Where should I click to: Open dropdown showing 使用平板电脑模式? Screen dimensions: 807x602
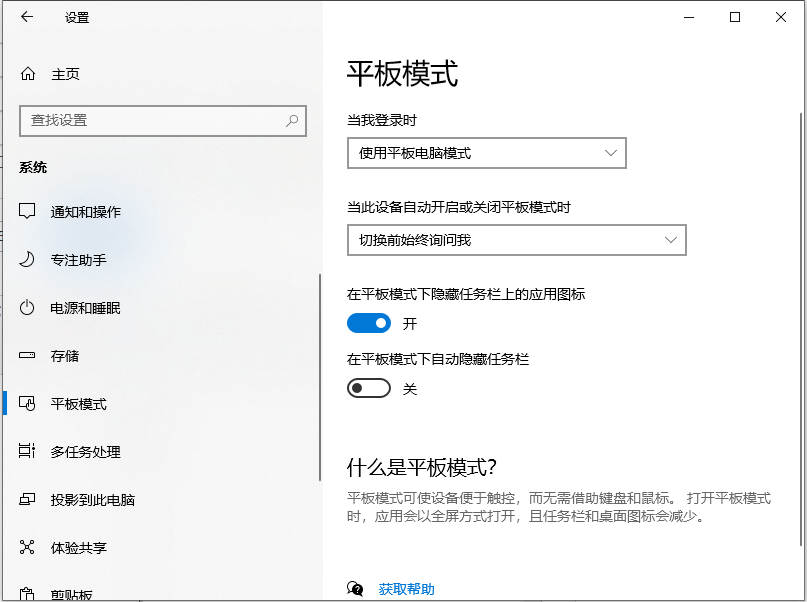(487, 153)
